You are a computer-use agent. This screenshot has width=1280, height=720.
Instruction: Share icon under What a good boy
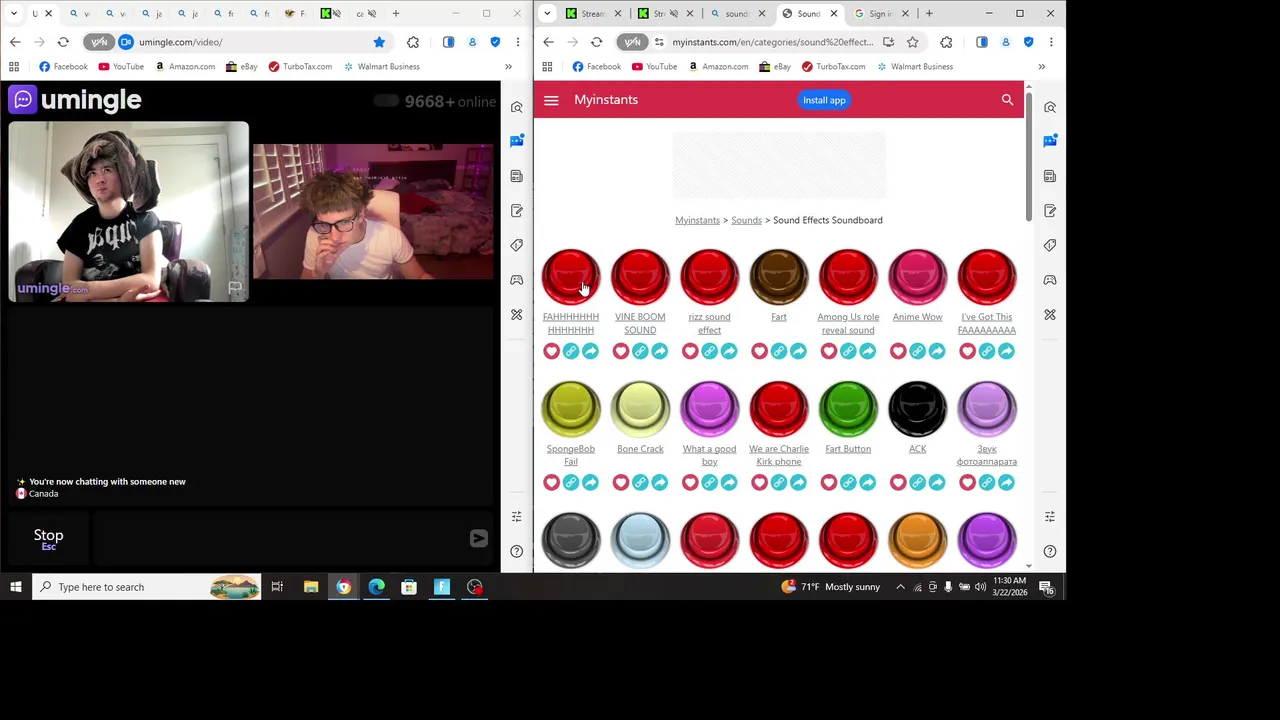coord(729,483)
